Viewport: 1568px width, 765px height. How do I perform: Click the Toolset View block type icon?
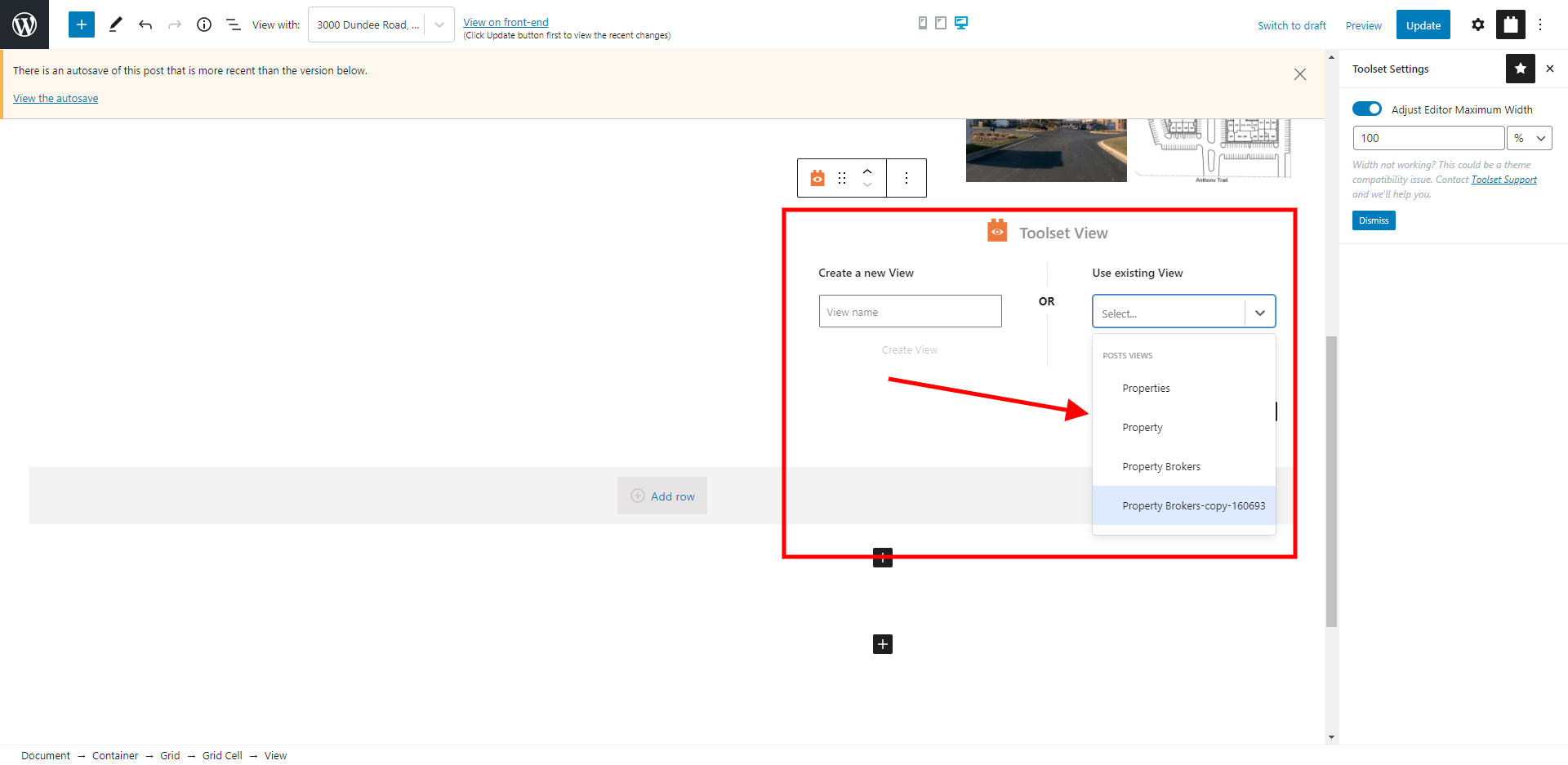[817, 178]
